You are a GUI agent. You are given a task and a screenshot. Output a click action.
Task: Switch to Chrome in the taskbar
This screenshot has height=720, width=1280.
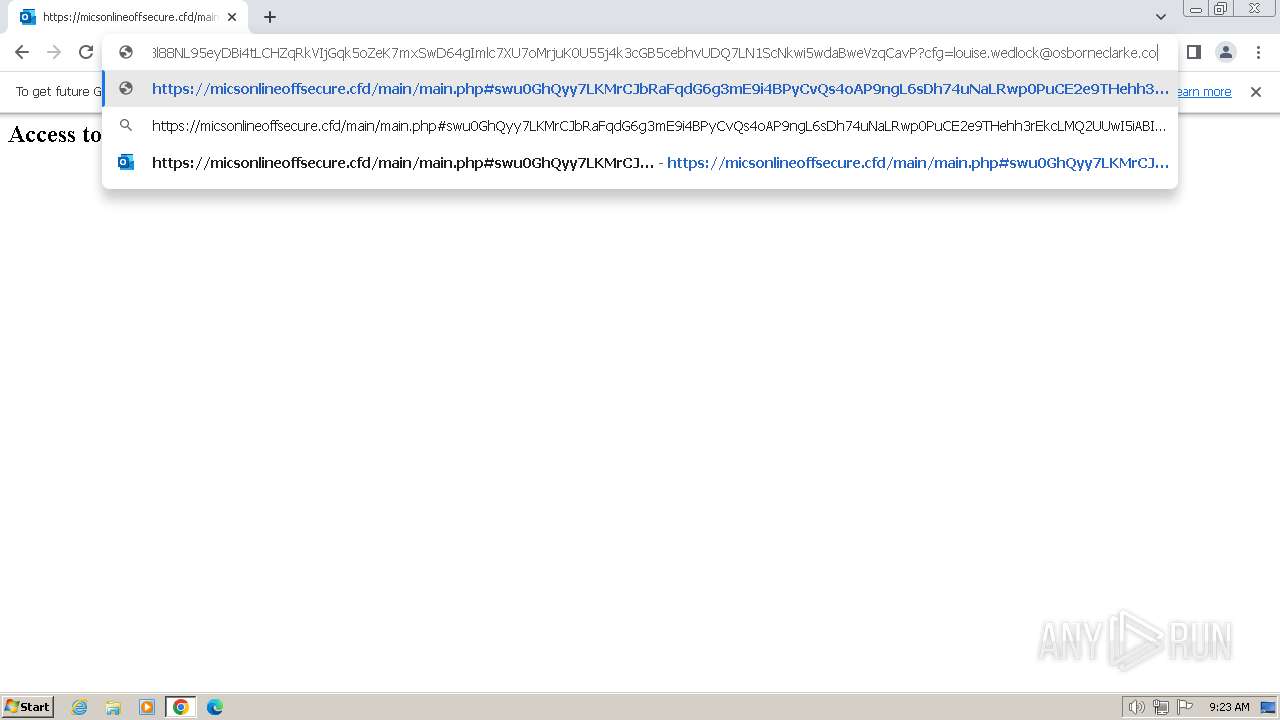coord(181,707)
